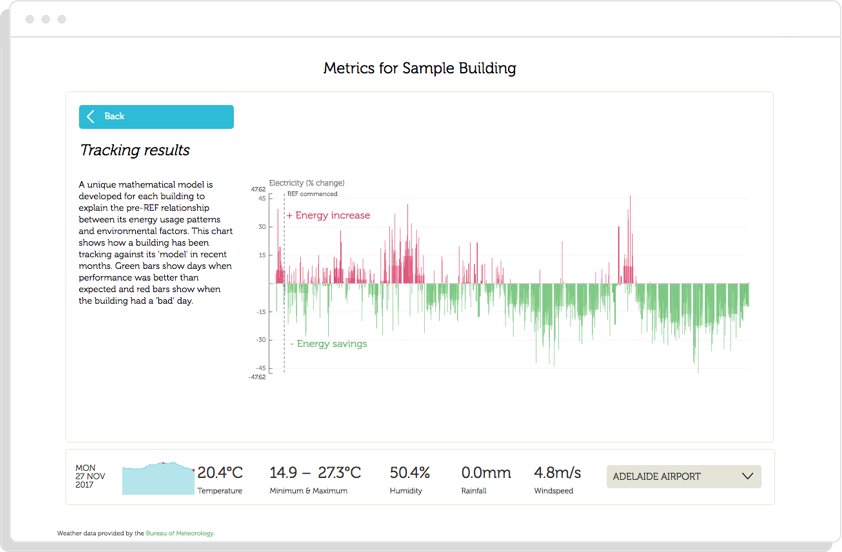The image size is (842, 552).
Task: Click the Tracking results heading
Action: click(x=135, y=151)
